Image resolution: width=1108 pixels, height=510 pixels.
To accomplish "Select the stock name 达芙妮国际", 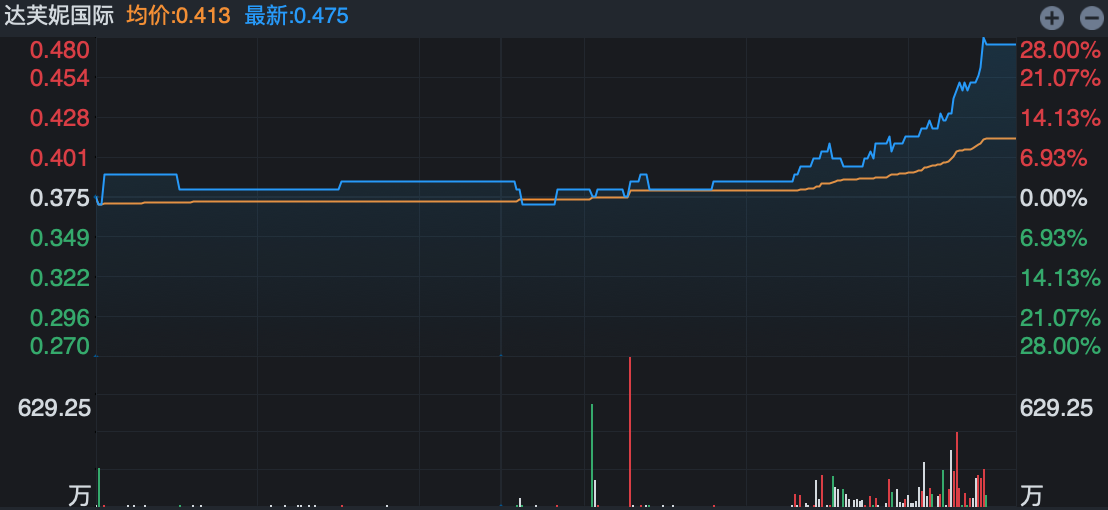I will (x=59, y=16).
